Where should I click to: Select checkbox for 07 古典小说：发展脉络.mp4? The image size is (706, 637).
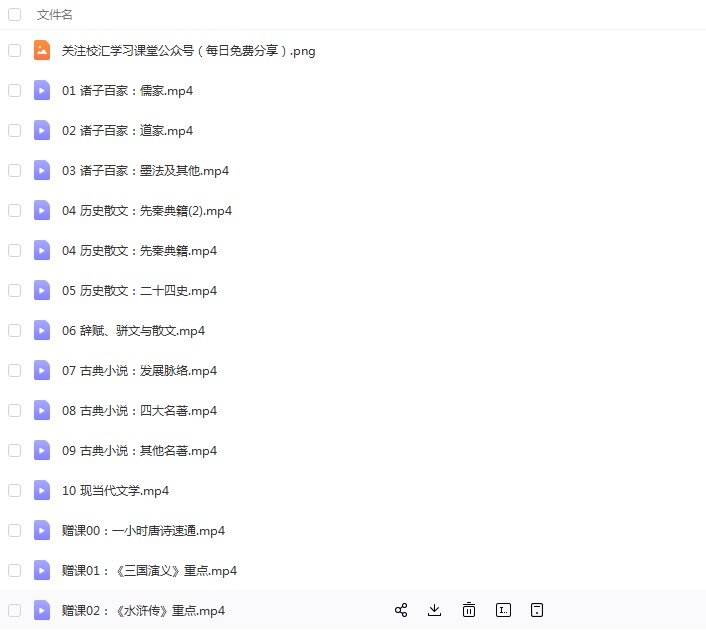click(x=14, y=370)
